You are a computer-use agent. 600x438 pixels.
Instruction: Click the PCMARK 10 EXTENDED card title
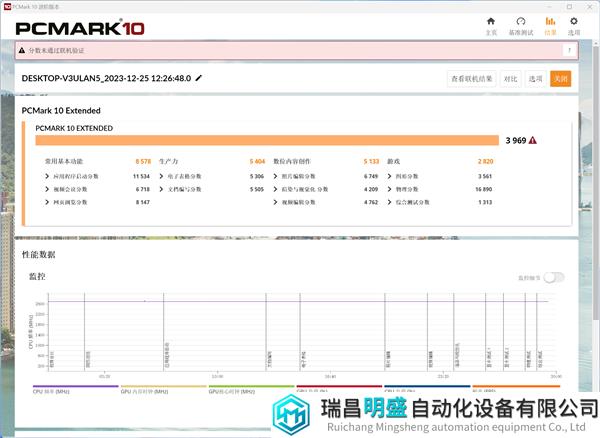click(x=74, y=128)
